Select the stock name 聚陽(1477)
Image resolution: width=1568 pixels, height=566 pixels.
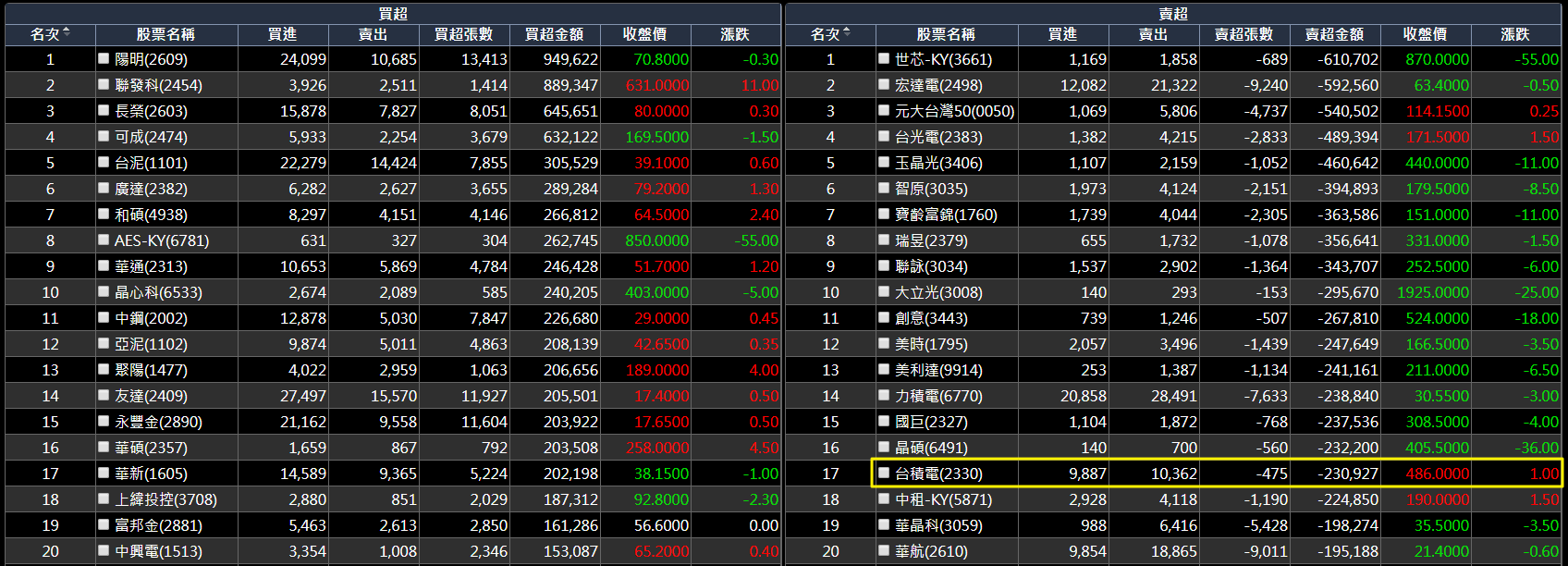click(151, 370)
